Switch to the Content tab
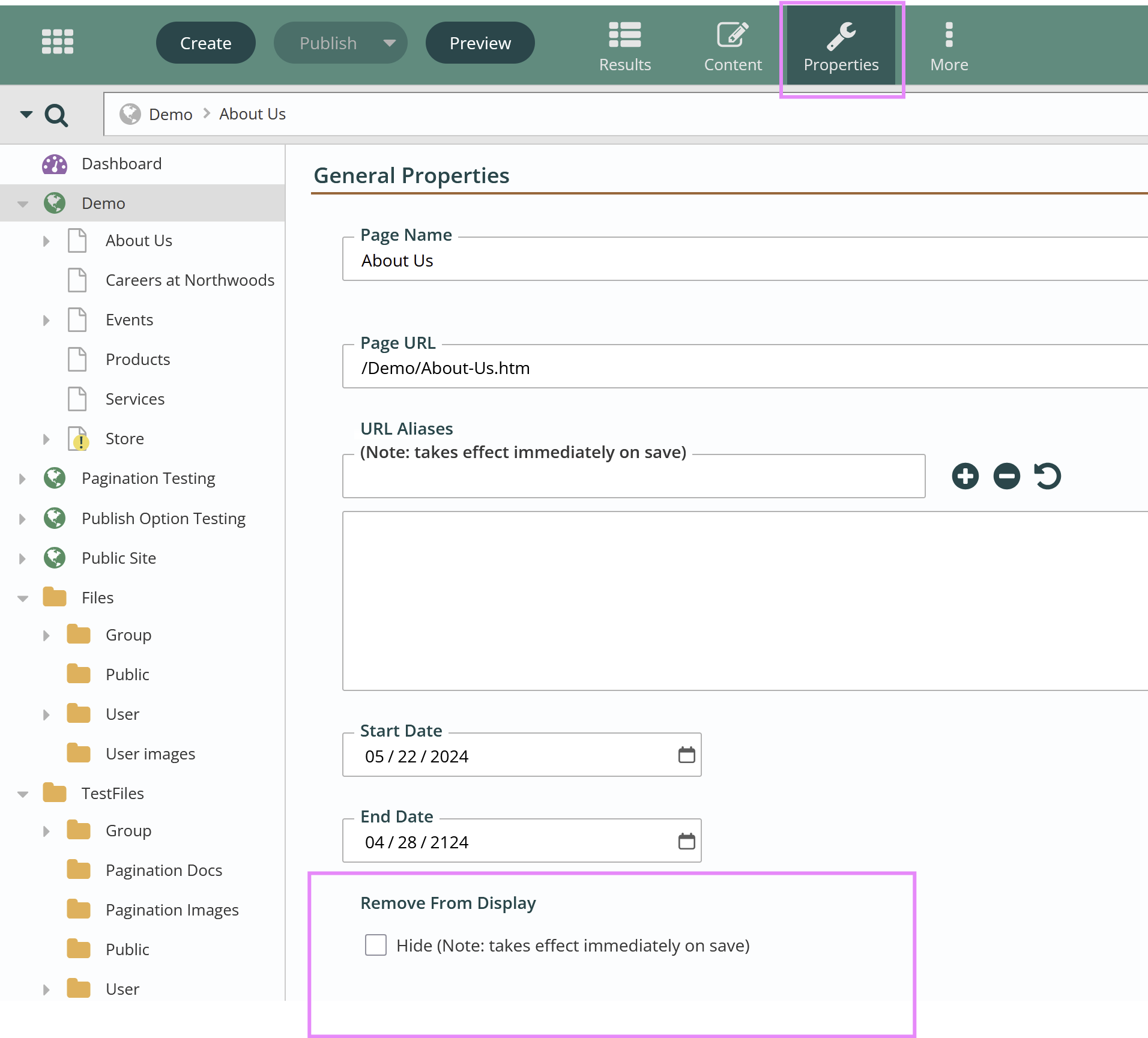The height and width of the screenshot is (1038, 1148). pos(733,47)
